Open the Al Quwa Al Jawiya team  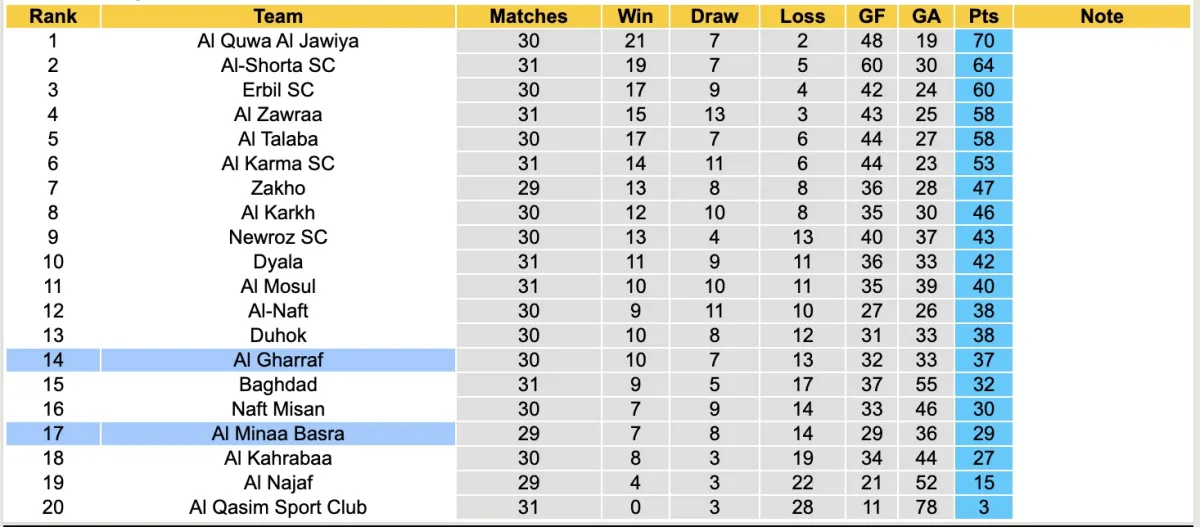coord(278,41)
